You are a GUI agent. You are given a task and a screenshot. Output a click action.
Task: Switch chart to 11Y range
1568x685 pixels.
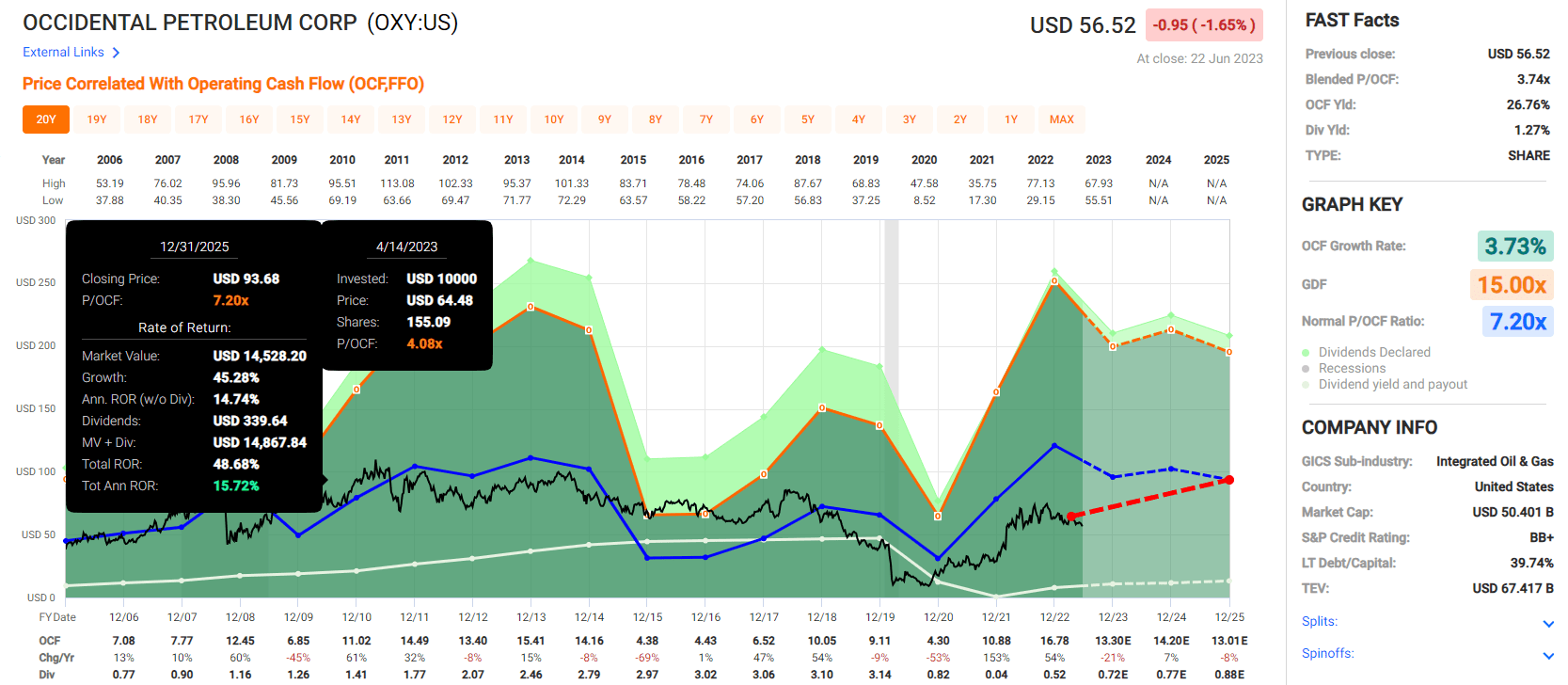click(x=503, y=119)
